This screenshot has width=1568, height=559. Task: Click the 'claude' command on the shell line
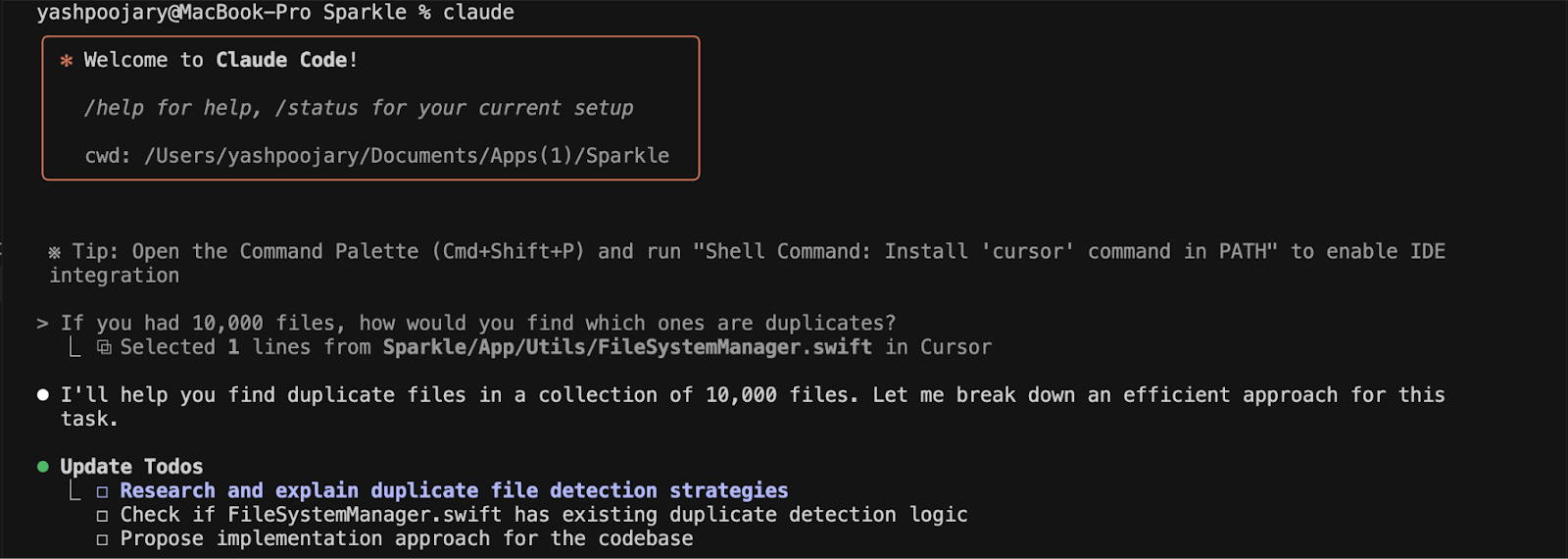coord(478,13)
